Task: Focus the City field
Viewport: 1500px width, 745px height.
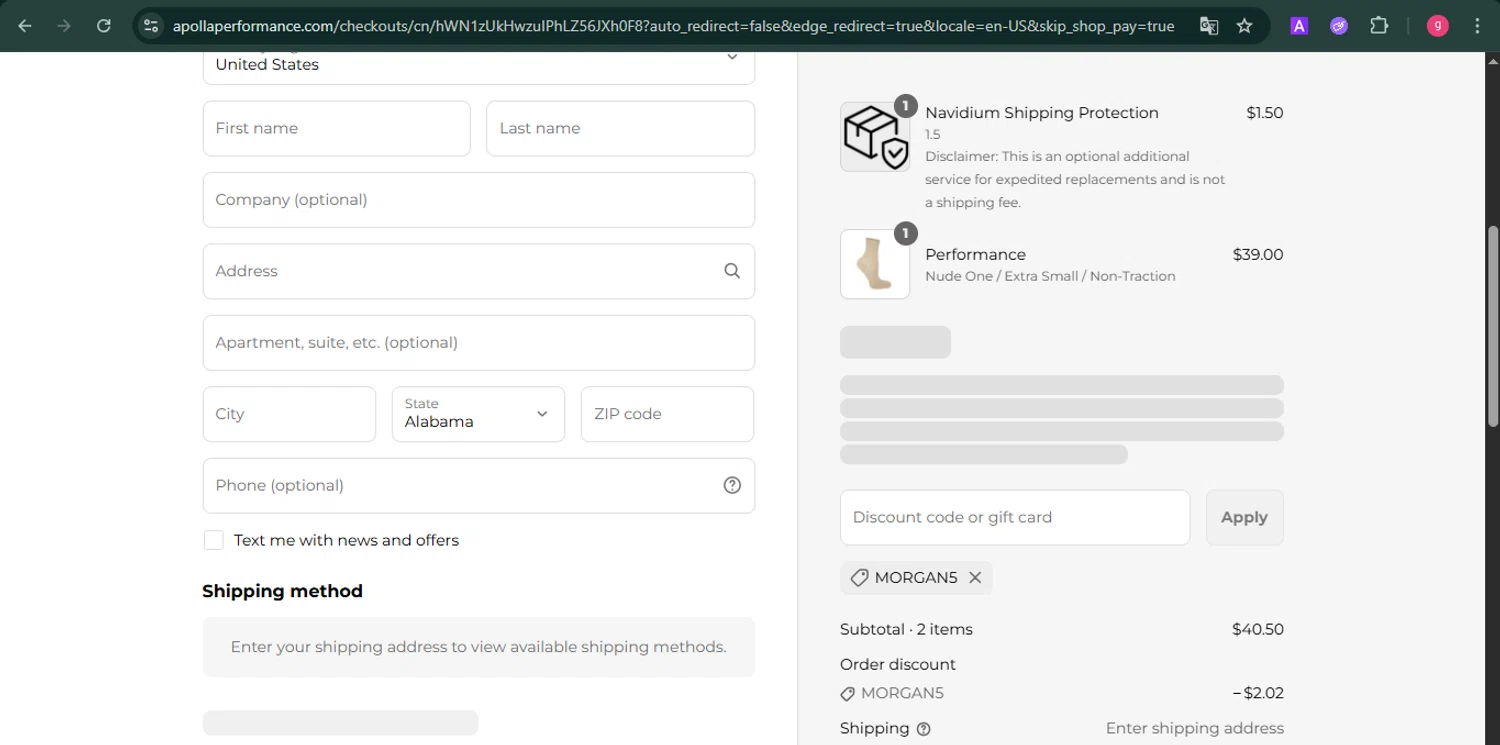Action: point(289,414)
